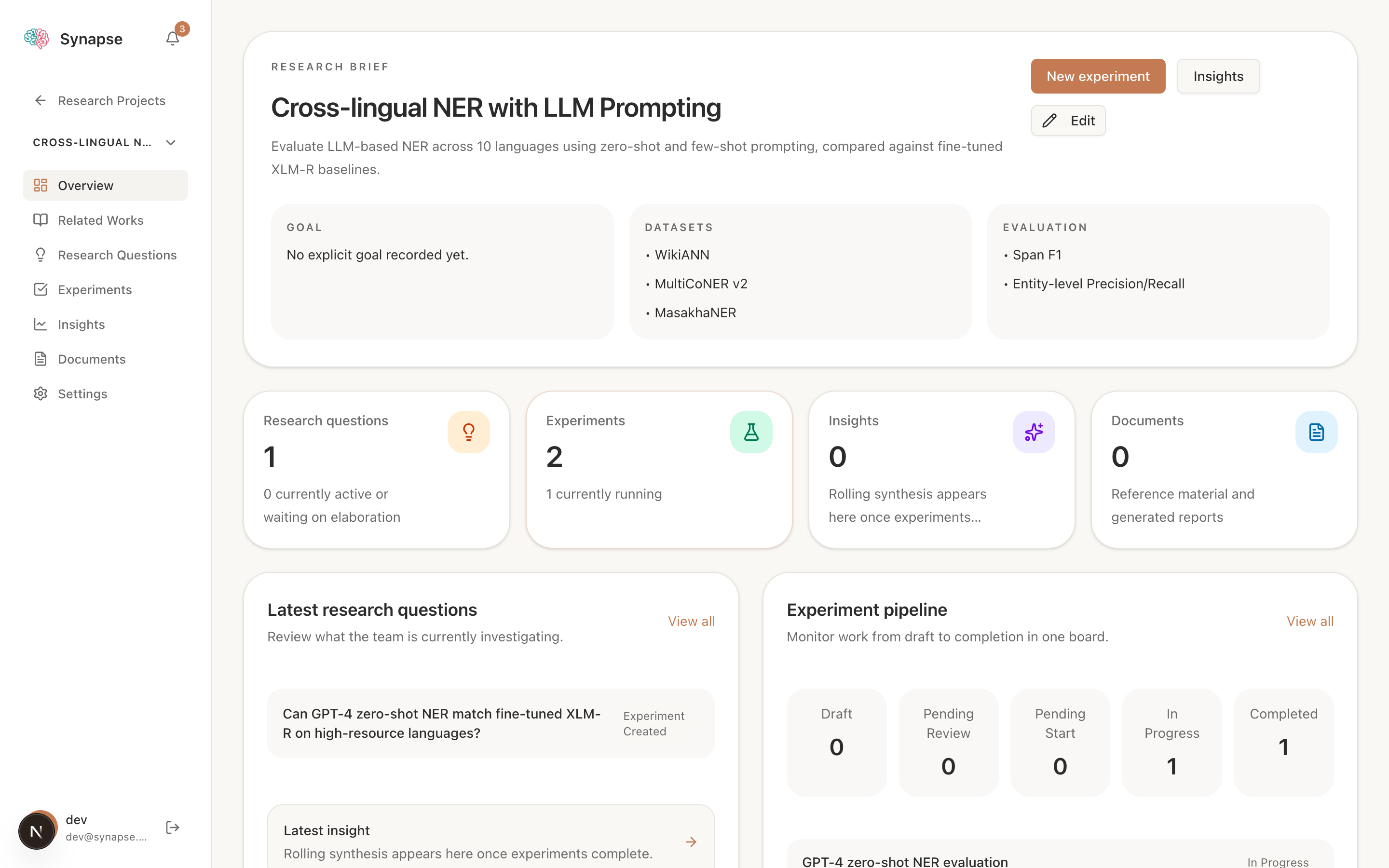
Task: Click the lightbulb icon on Research questions card
Action: (468, 432)
